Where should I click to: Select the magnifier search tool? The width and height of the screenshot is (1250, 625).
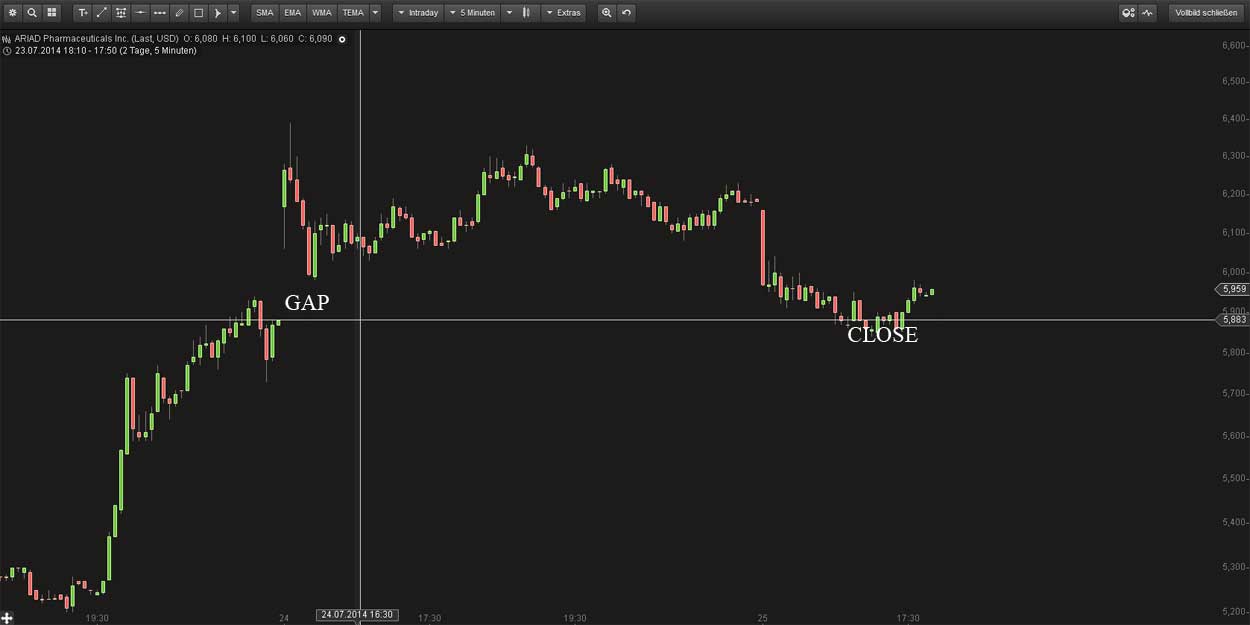coord(31,12)
